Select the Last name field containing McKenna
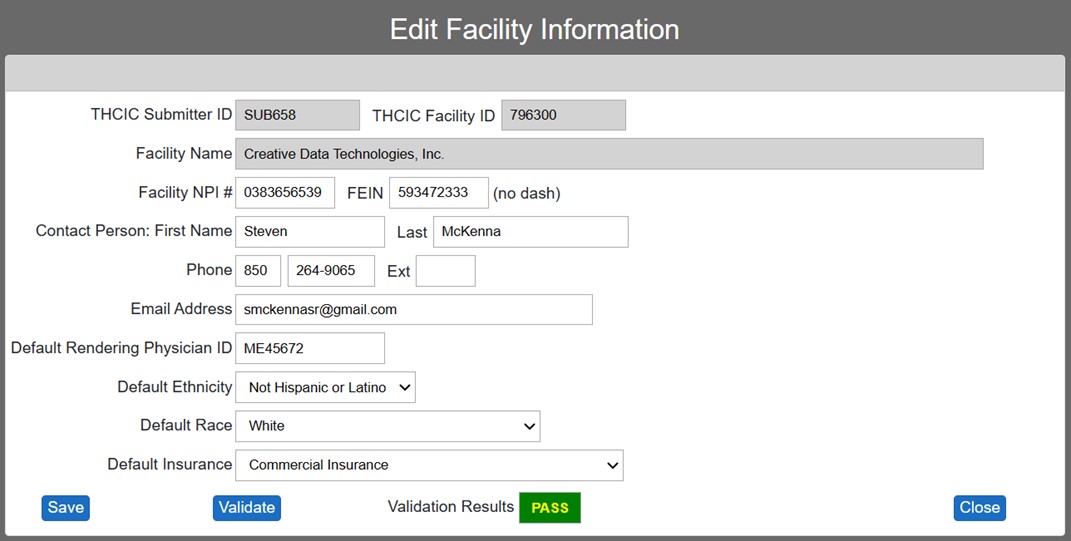Viewport: 1071px width, 541px height. tap(531, 232)
